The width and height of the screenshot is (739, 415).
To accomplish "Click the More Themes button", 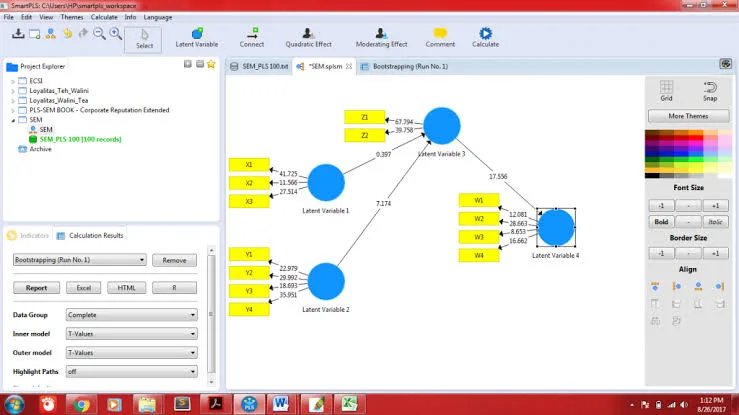I will pyautogui.click(x=688, y=116).
